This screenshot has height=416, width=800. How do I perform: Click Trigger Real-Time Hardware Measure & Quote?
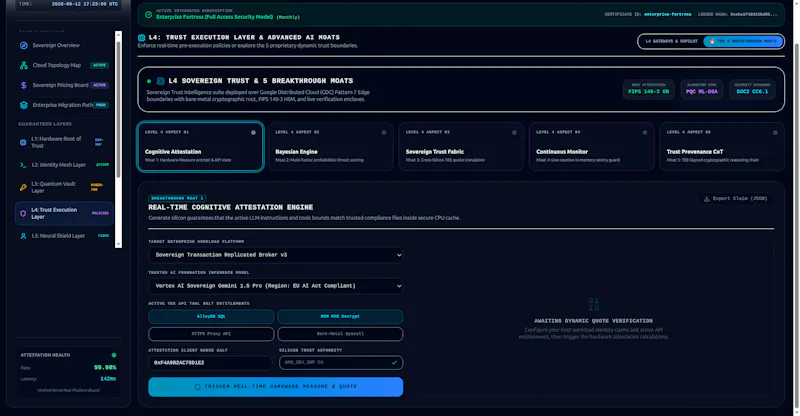pos(276,387)
